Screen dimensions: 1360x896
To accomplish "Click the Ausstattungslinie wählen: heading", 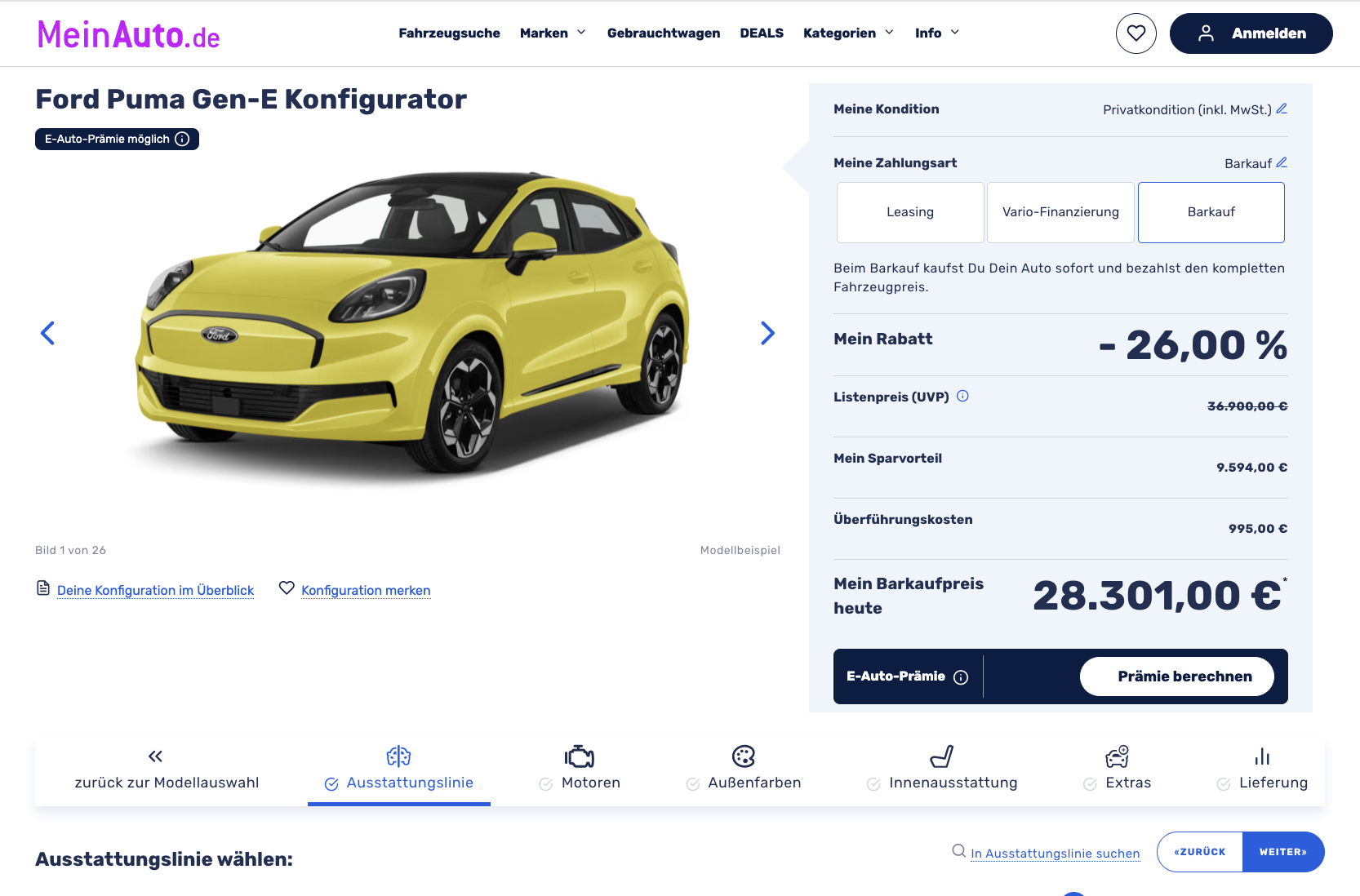I will pyautogui.click(x=164, y=859).
